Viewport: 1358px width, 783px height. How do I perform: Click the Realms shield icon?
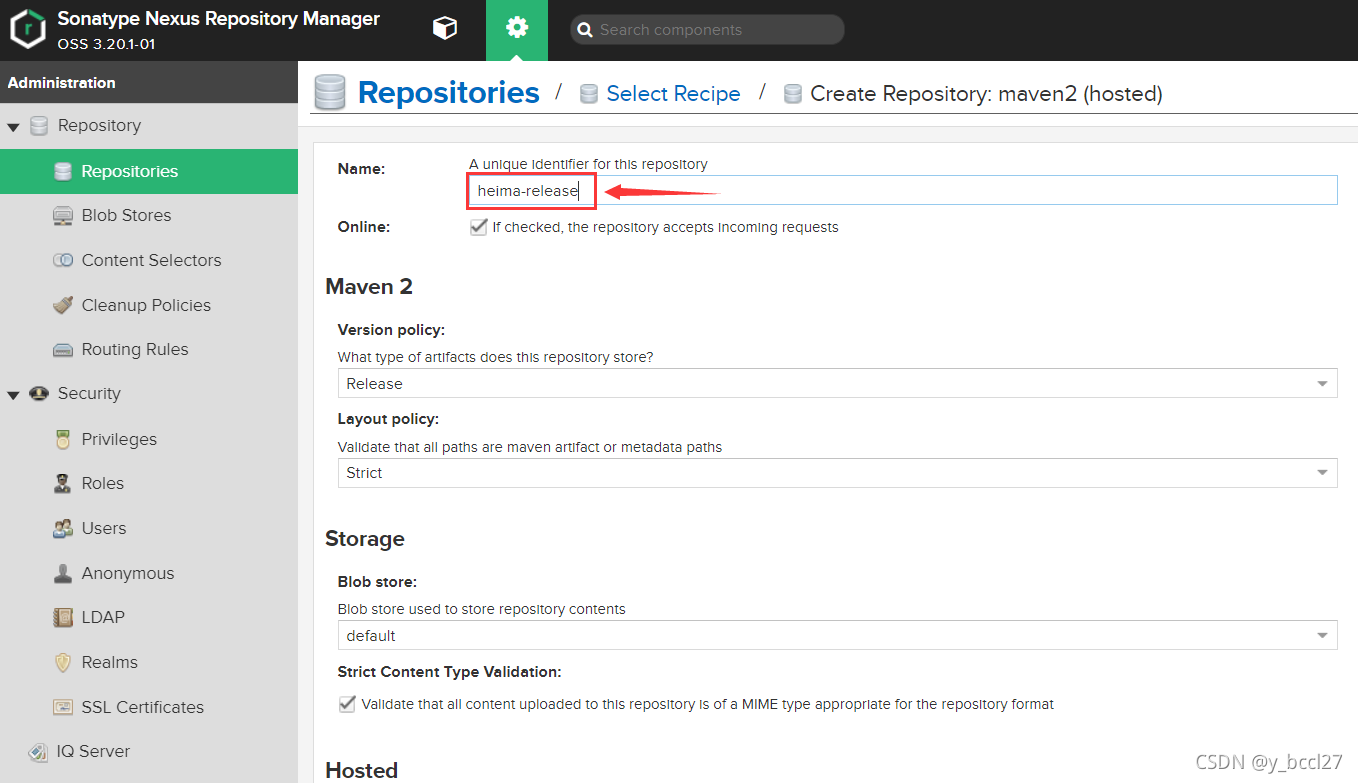coord(63,663)
